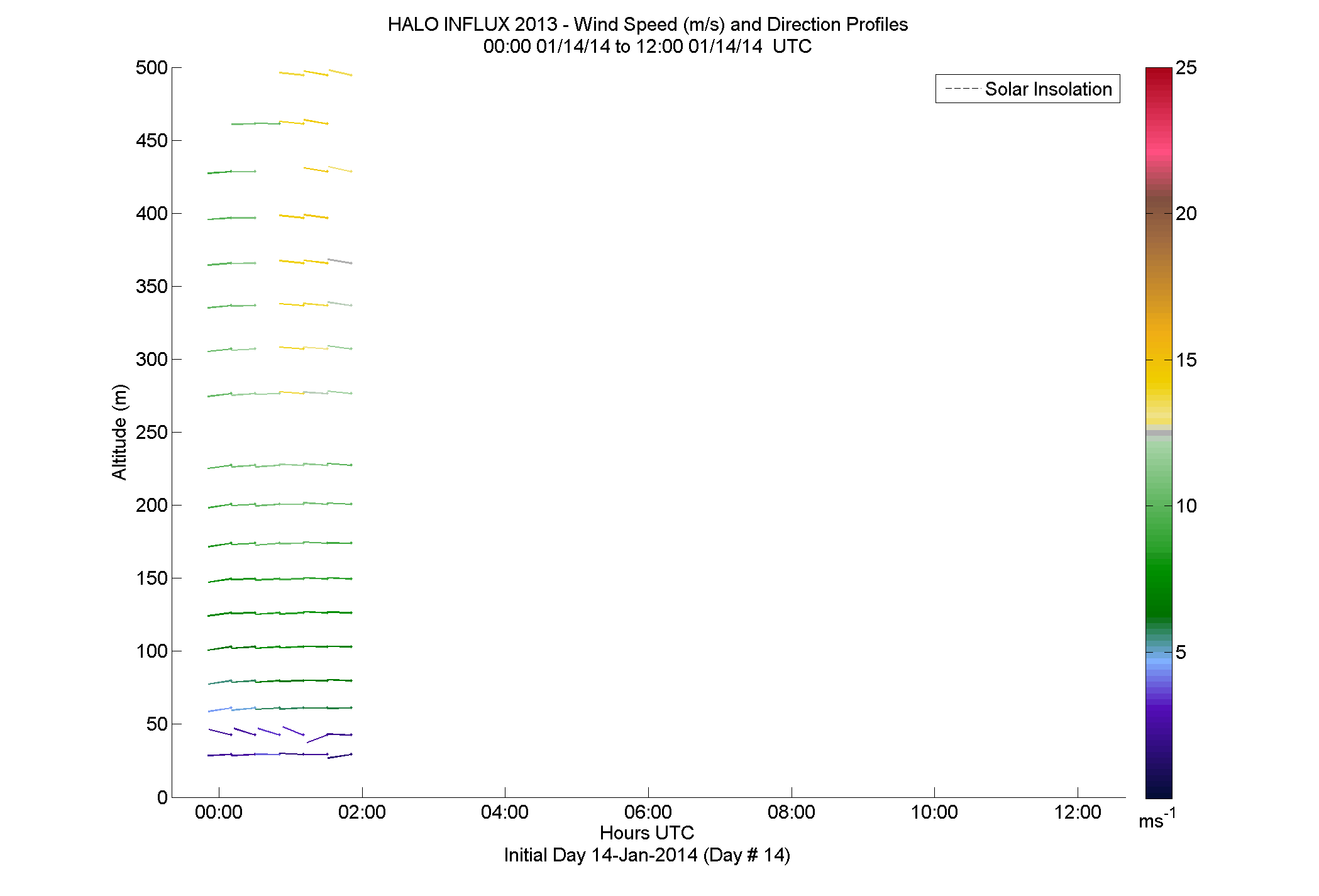The width and height of the screenshot is (1319, 896).
Task: Click the 200 altitude tick label
Action: tap(152, 506)
